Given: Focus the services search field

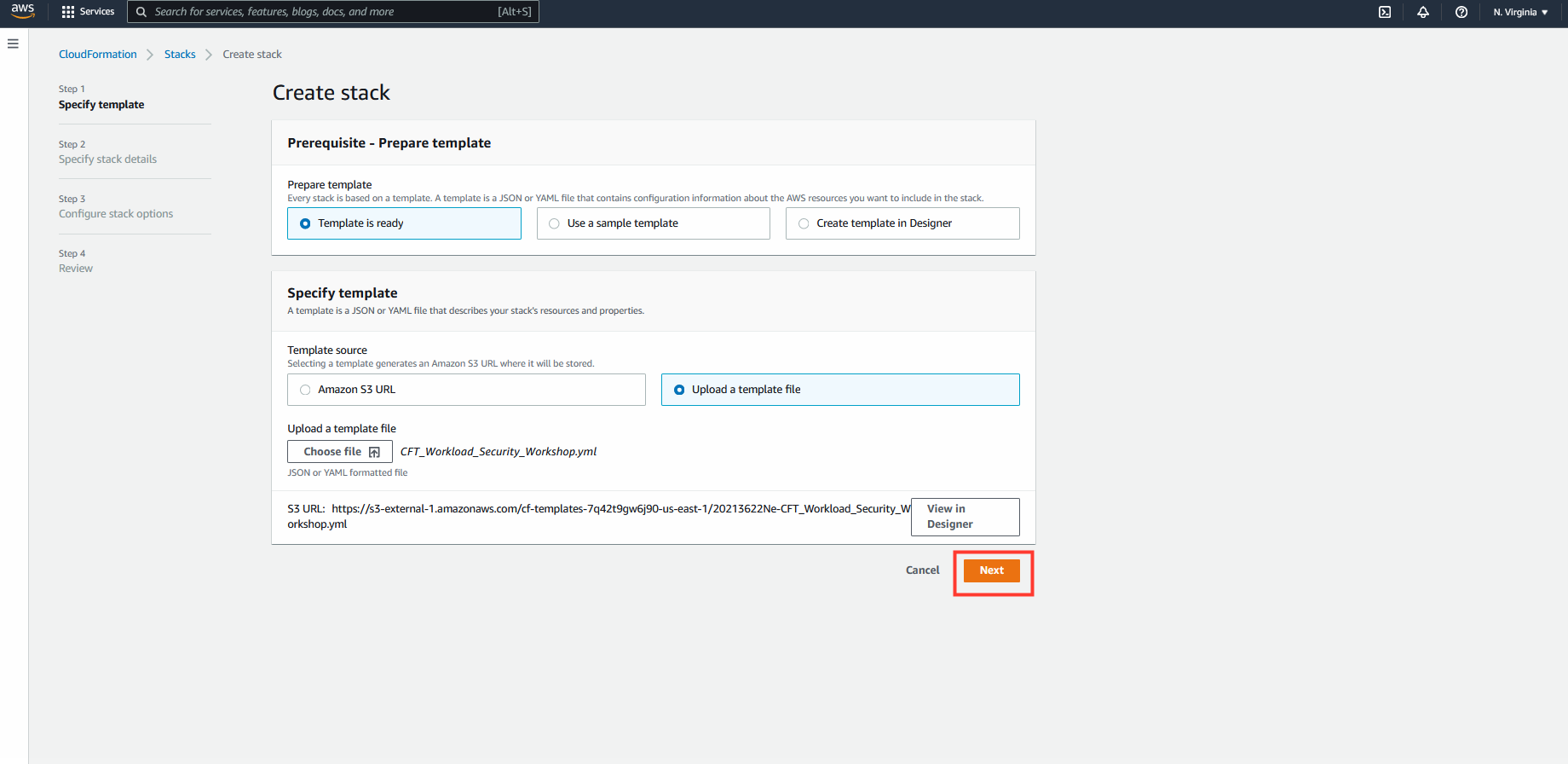Looking at the screenshot, I should 333,12.
